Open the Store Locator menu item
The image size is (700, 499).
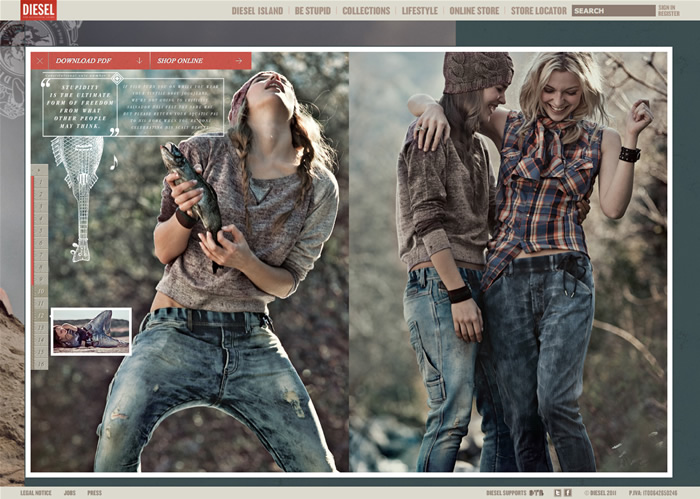coord(539,11)
